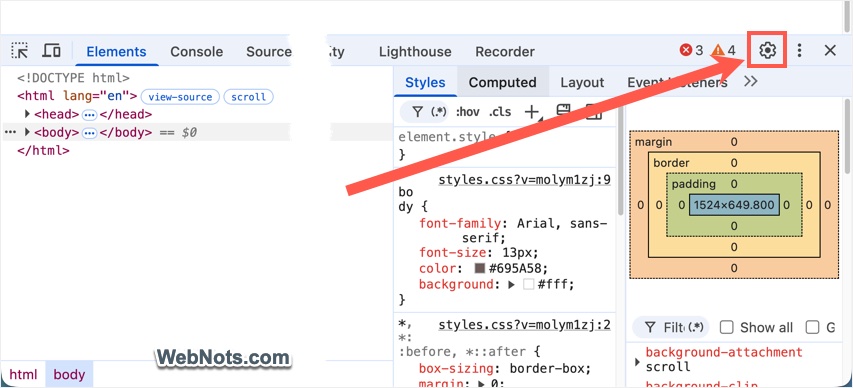Select the Layout sidebar tab
This screenshot has width=853, height=388.
coord(582,83)
